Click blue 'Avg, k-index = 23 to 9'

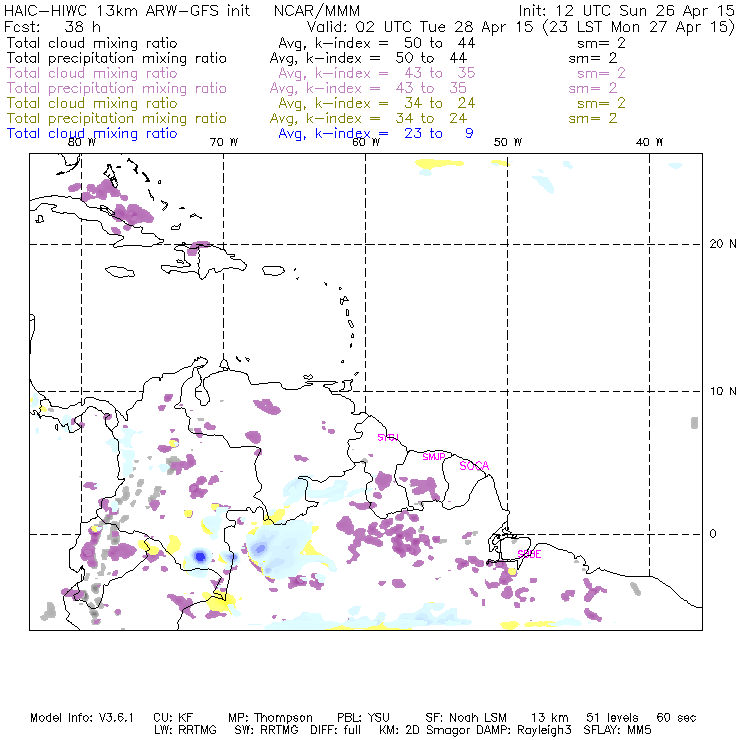[376, 134]
